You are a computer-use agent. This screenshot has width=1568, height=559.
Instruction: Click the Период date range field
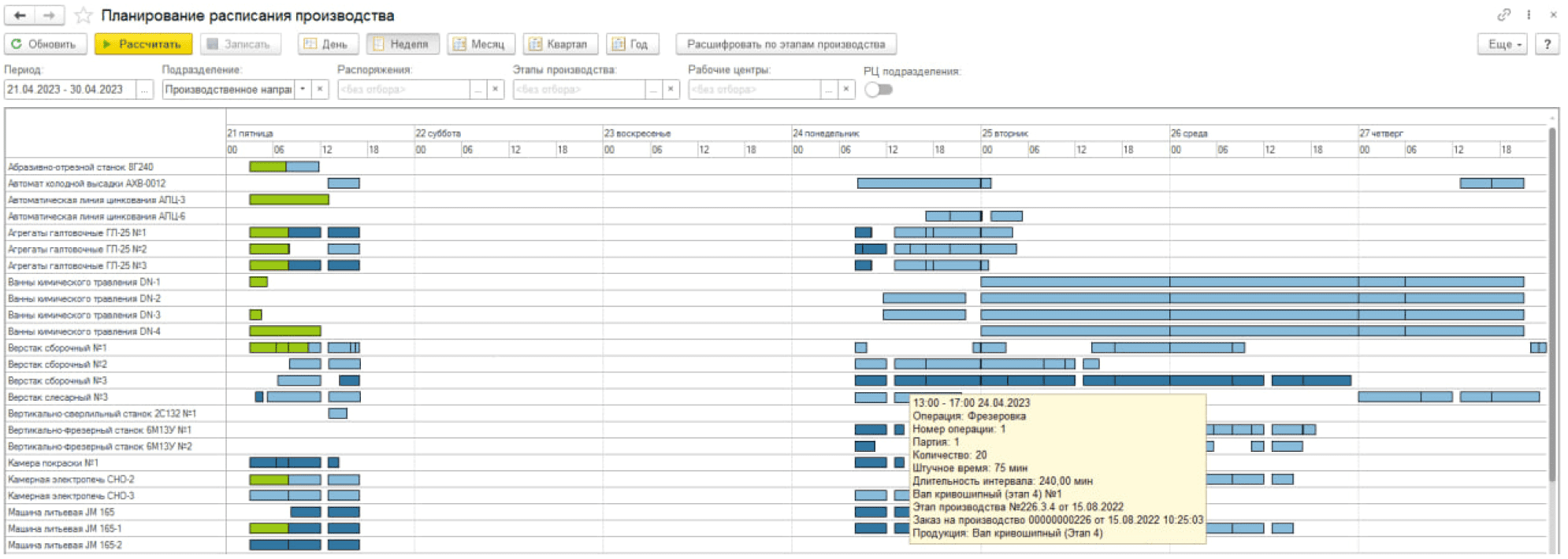click(69, 90)
